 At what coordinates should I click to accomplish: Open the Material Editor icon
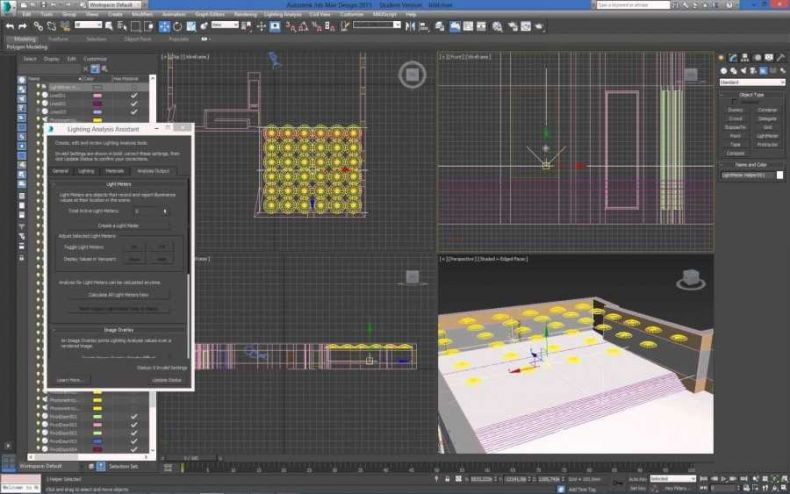click(498, 26)
